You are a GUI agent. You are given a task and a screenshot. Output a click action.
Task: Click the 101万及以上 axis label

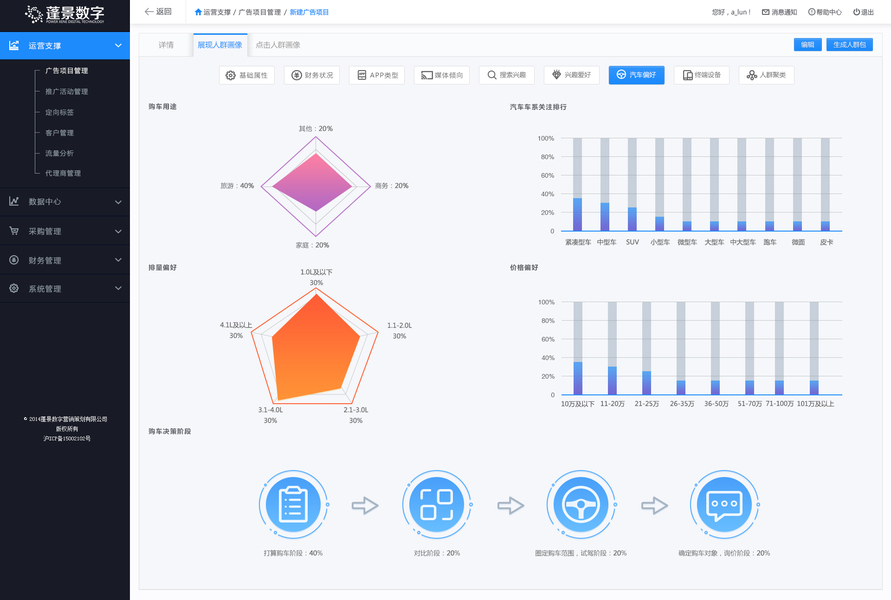coord(815,404)
